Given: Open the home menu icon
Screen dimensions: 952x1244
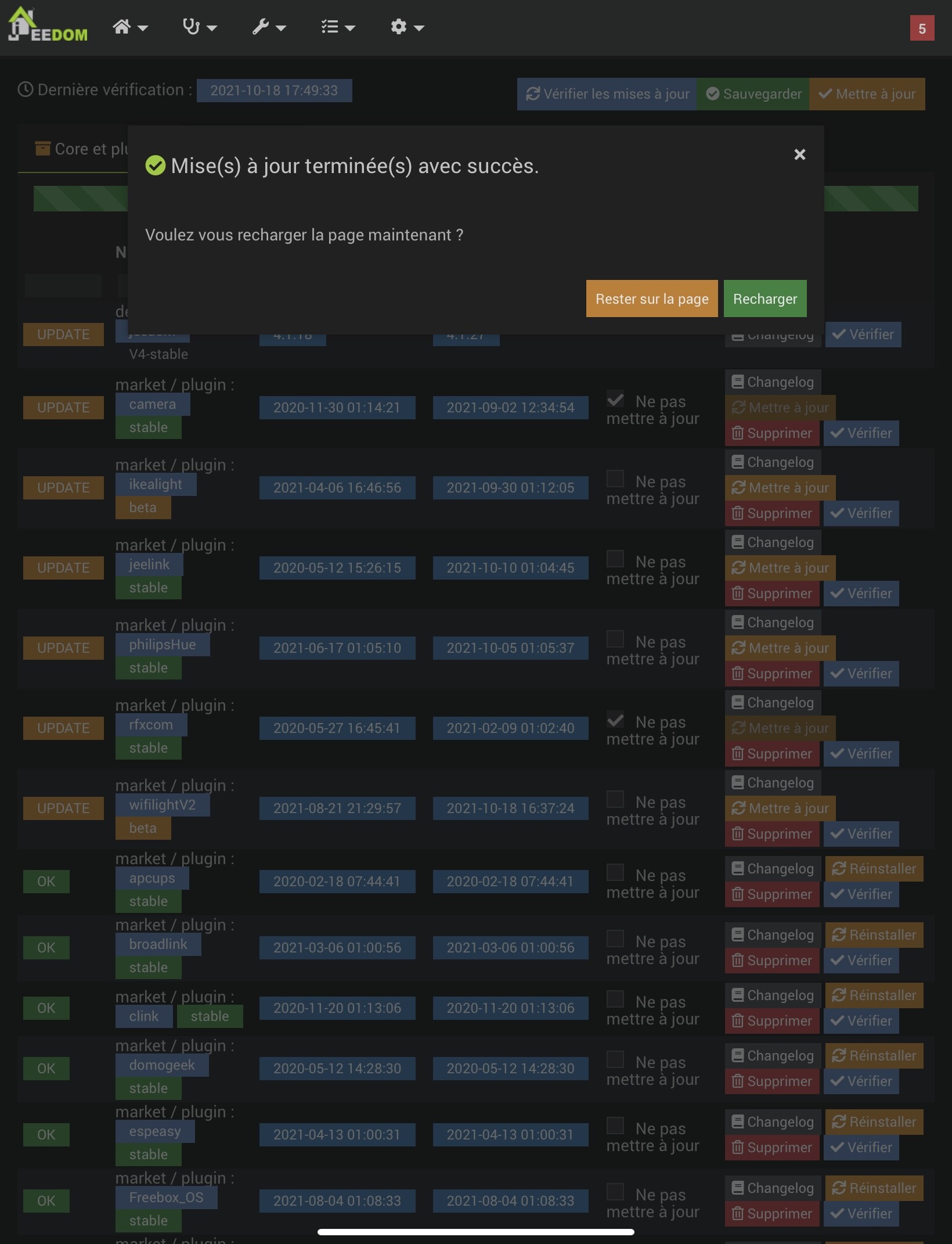Looking at the screenshot, I should point(130,27).
